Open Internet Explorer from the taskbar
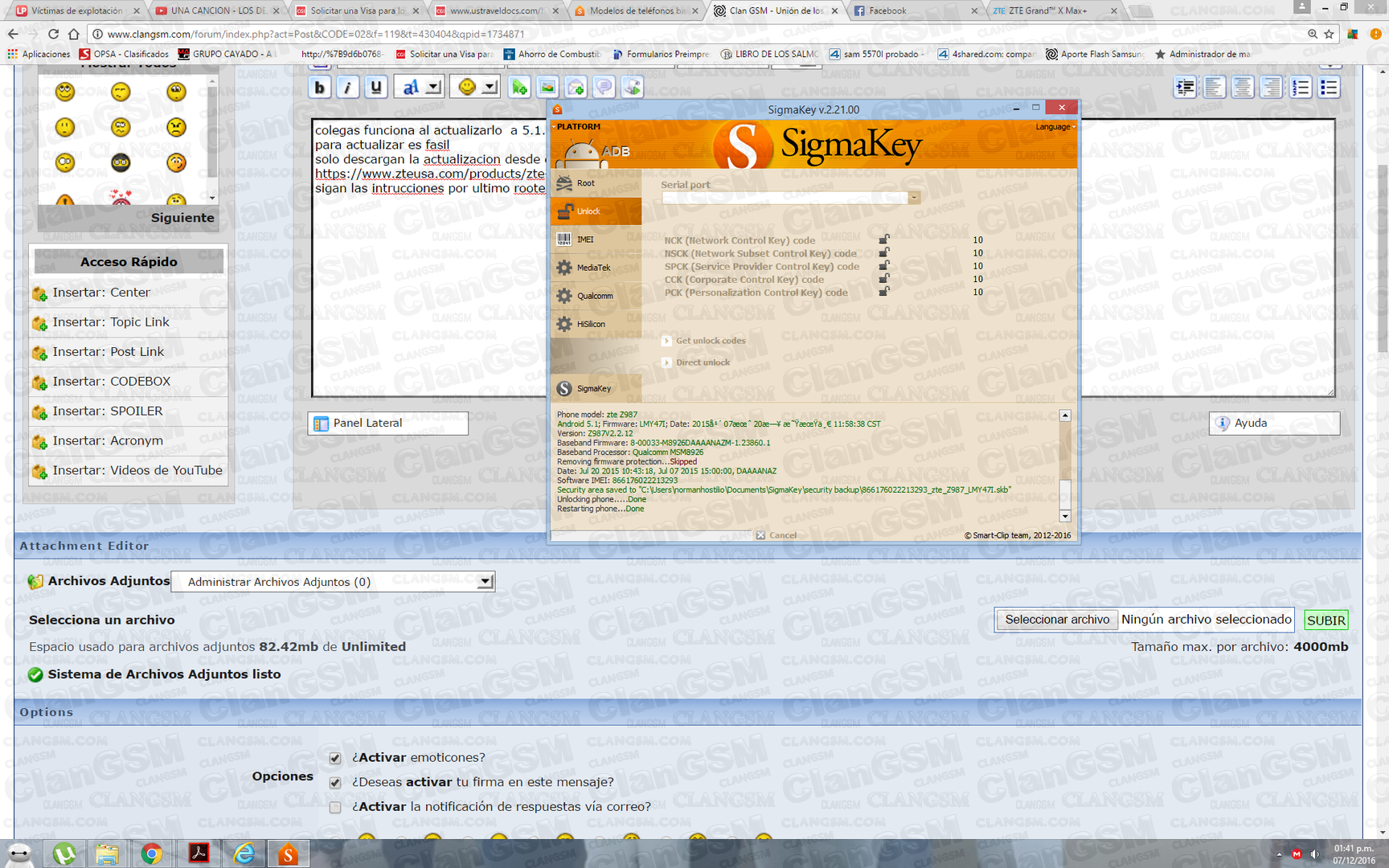The image size is (1389, 868). pos(244,854)
